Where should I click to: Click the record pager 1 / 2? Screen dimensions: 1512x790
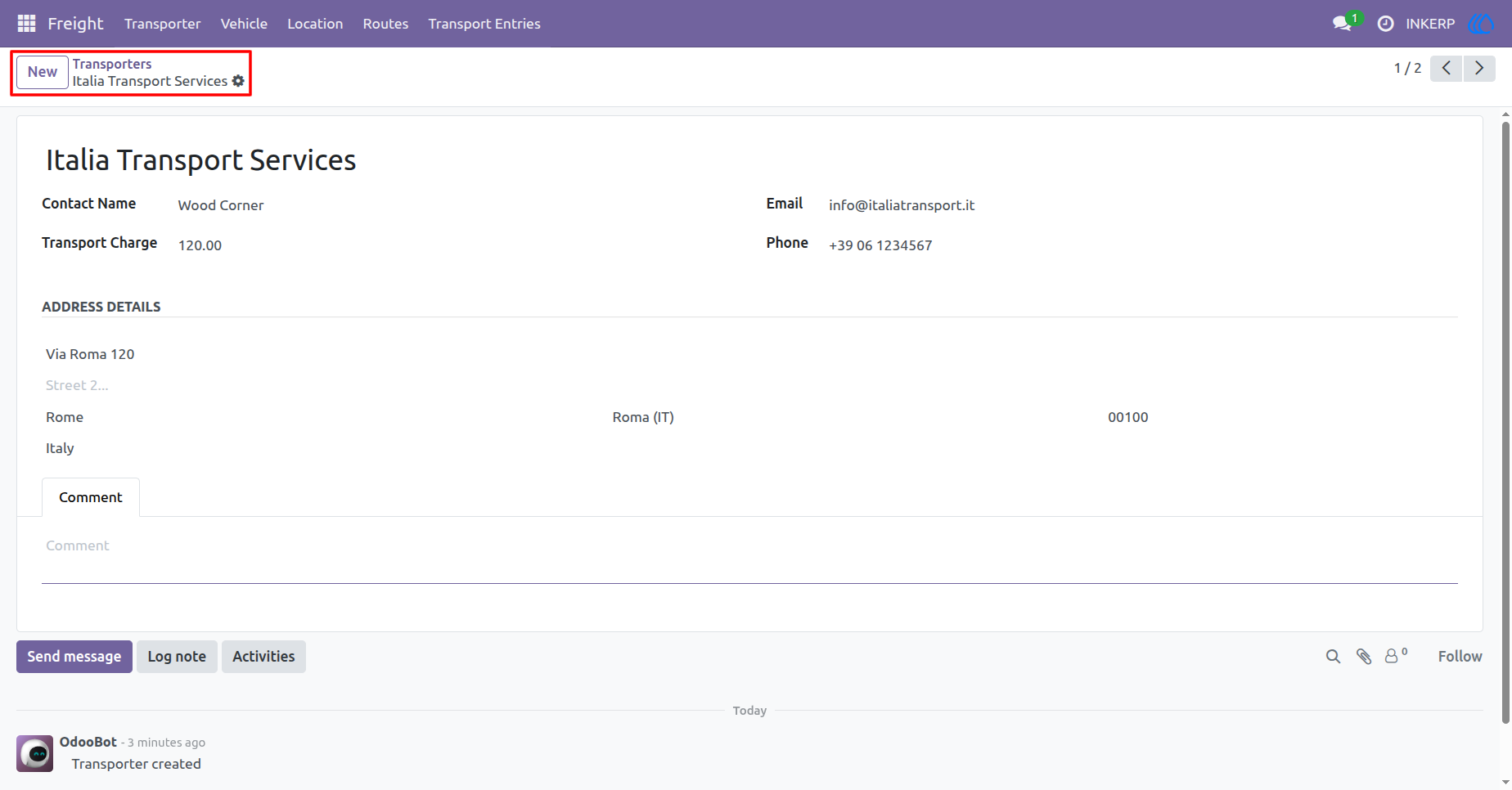click(x=1408, y=68)
